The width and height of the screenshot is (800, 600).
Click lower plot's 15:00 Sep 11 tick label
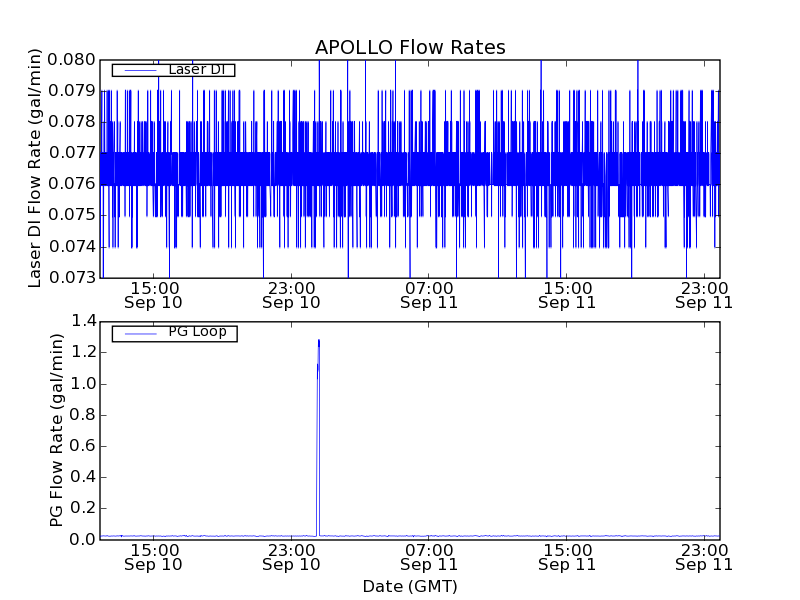pos(567,556)
